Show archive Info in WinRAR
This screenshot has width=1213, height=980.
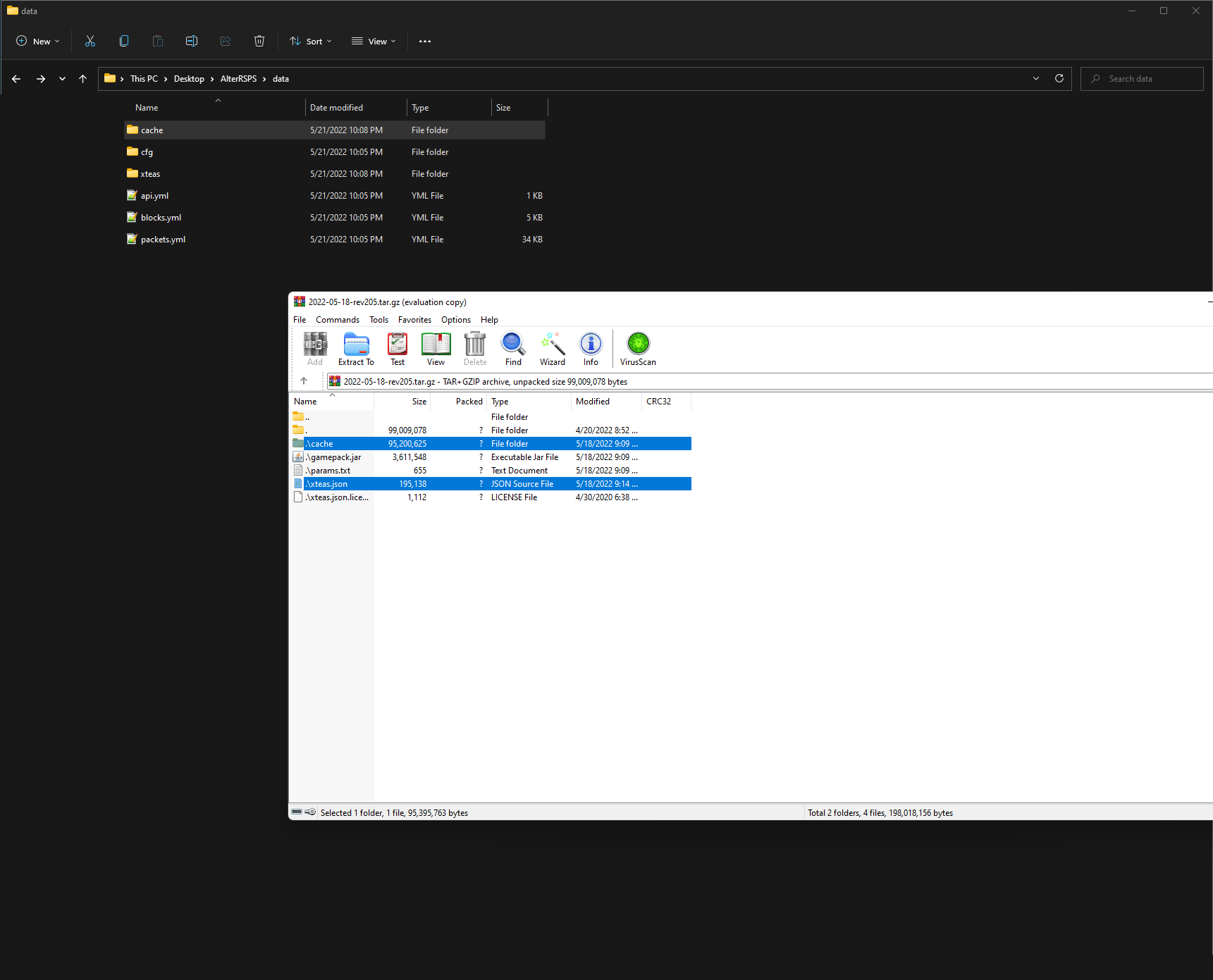coord(591,349)
